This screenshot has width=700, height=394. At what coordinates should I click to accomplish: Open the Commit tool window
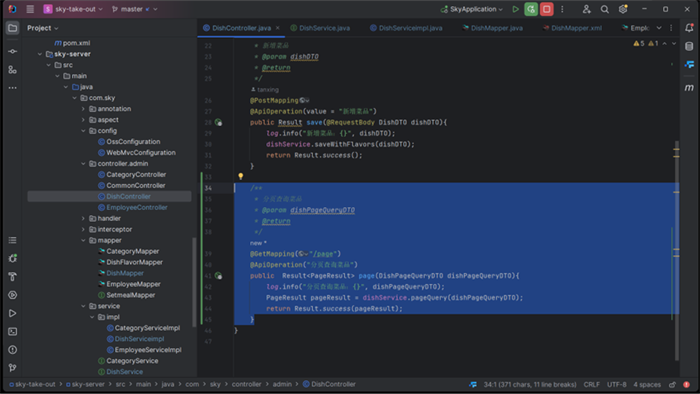[12, 51]
